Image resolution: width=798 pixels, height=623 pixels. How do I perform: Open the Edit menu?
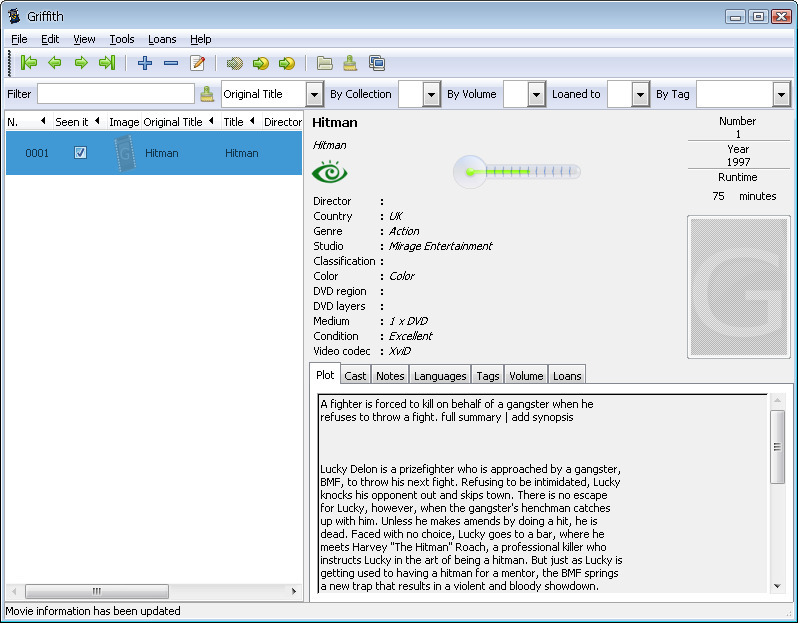[x=50, y=39]
